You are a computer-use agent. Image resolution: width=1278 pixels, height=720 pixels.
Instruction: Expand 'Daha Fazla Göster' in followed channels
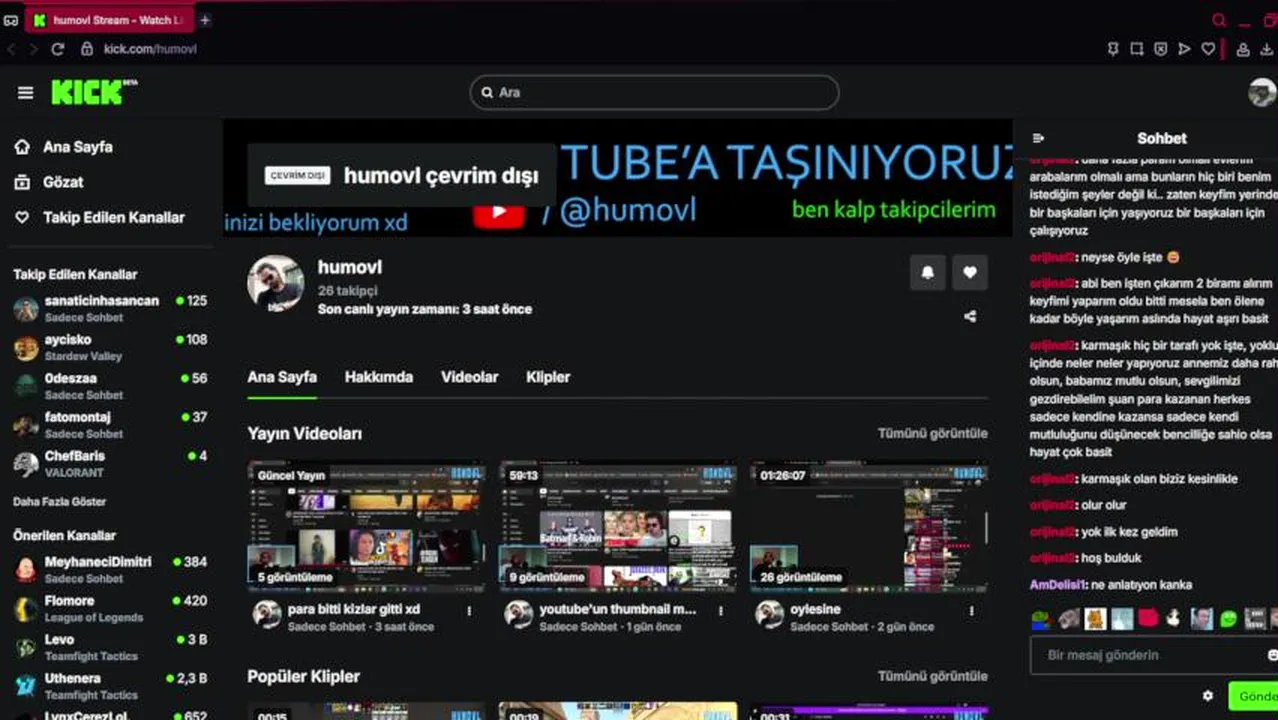pos(59,502)
